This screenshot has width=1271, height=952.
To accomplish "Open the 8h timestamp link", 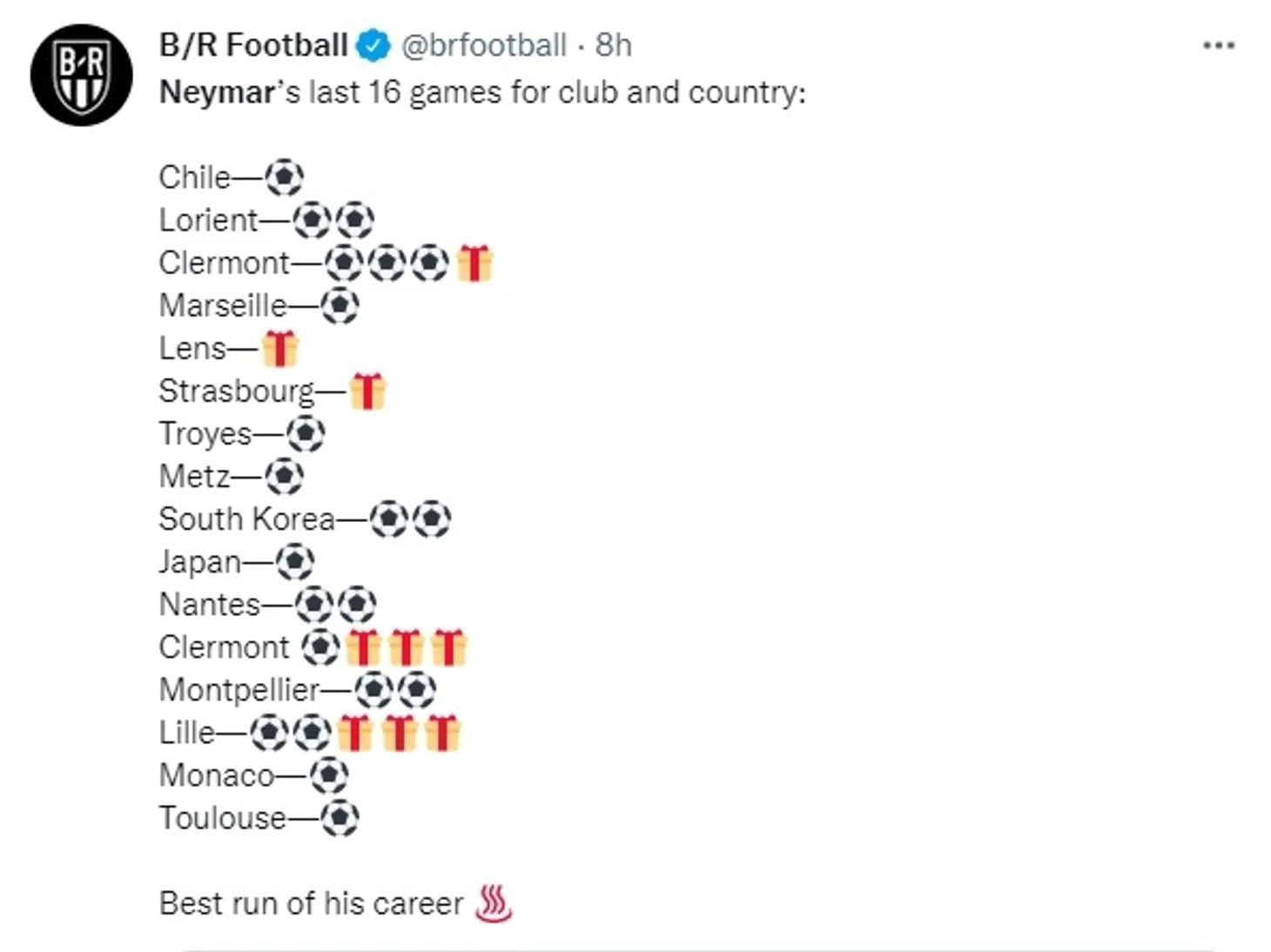I will 614,45.
